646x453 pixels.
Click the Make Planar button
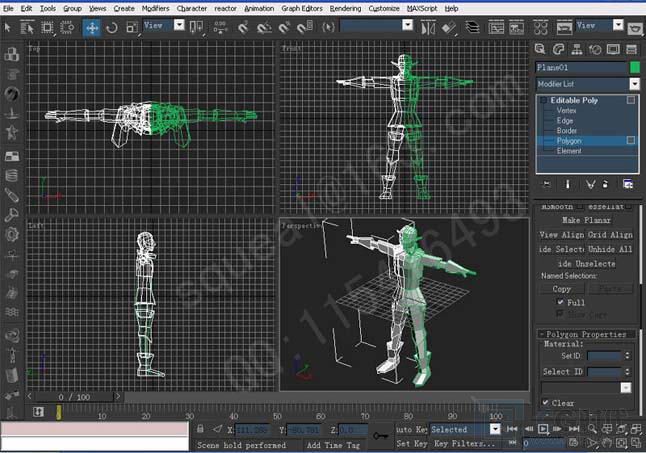[x=586, y=220]
